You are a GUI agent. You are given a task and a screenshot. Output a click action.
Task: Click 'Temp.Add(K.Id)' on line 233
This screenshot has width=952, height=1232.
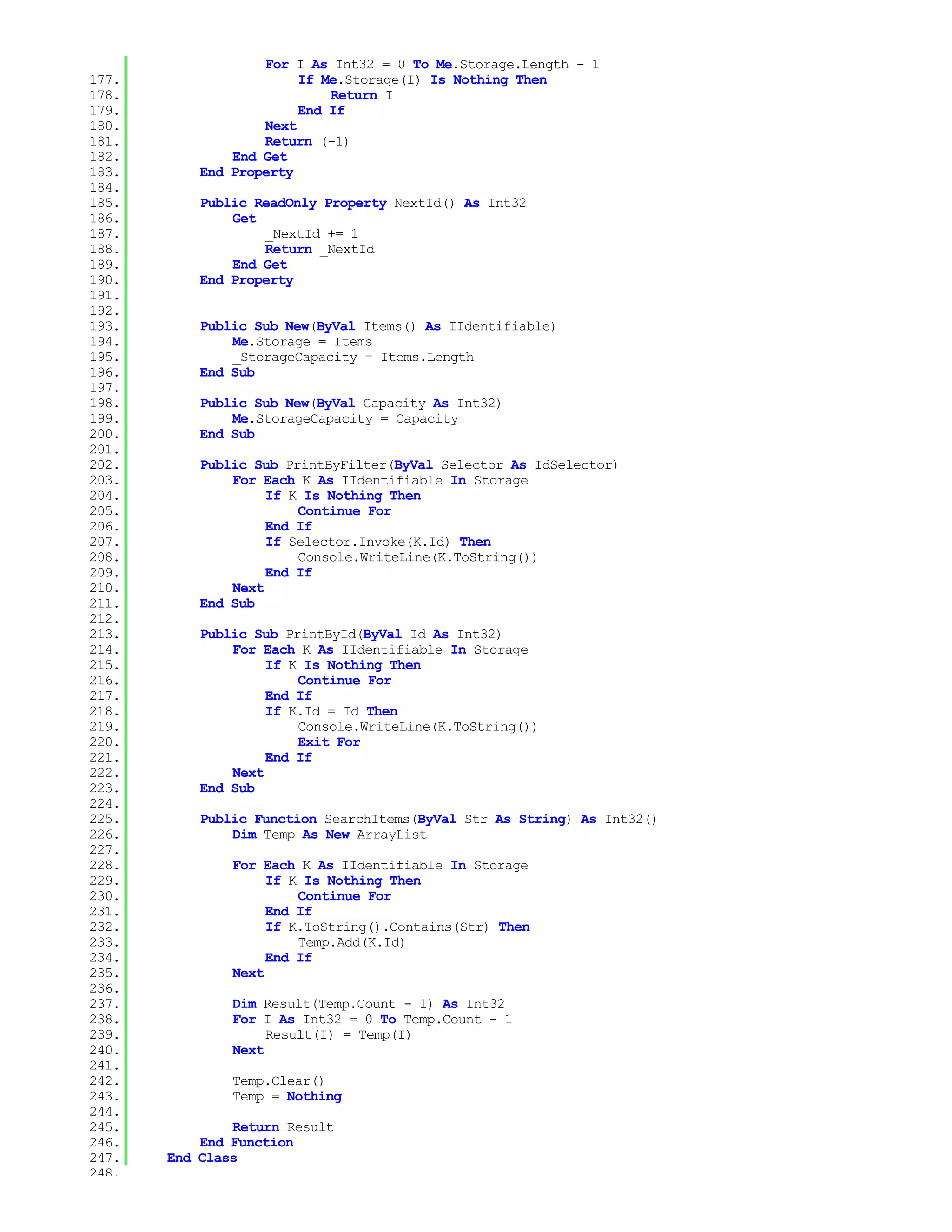351,943
